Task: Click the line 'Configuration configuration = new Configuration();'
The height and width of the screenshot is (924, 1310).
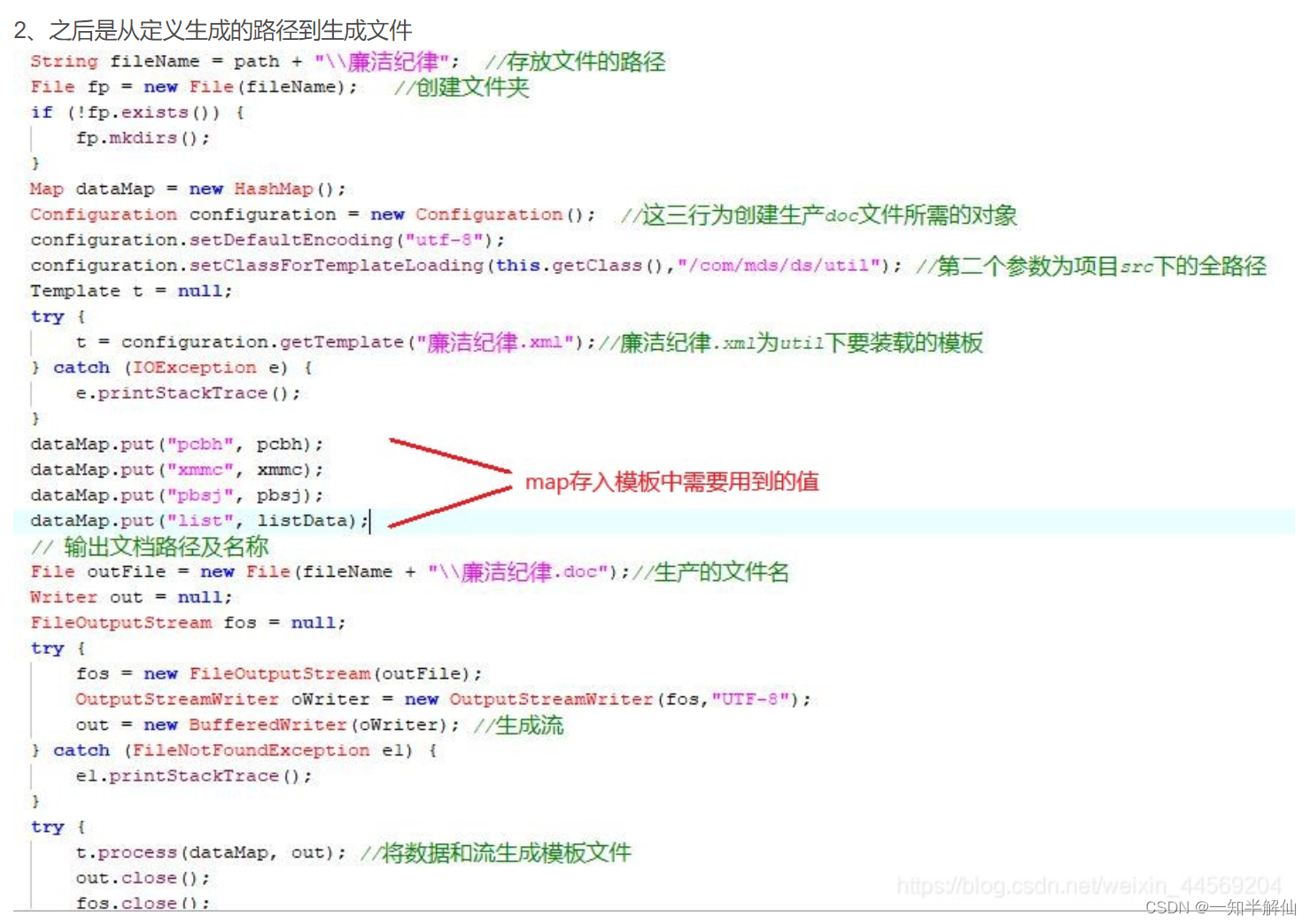Action: (x=313, y=214)
